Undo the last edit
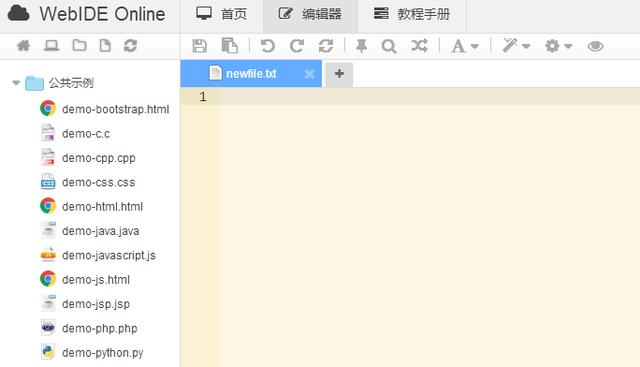Screen dimensions: 640x367 [x=268, y=46]
